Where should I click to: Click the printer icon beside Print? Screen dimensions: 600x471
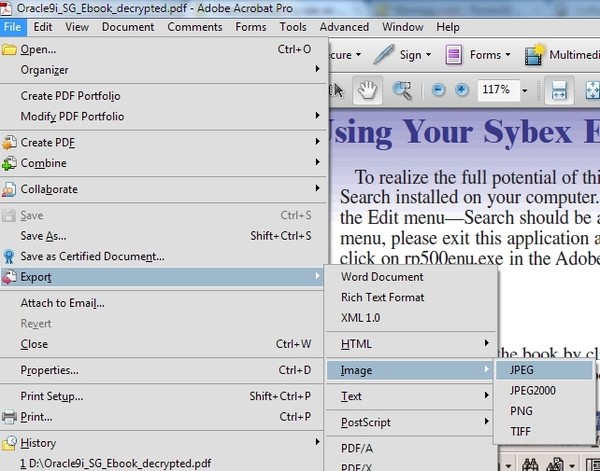point(9,417)
